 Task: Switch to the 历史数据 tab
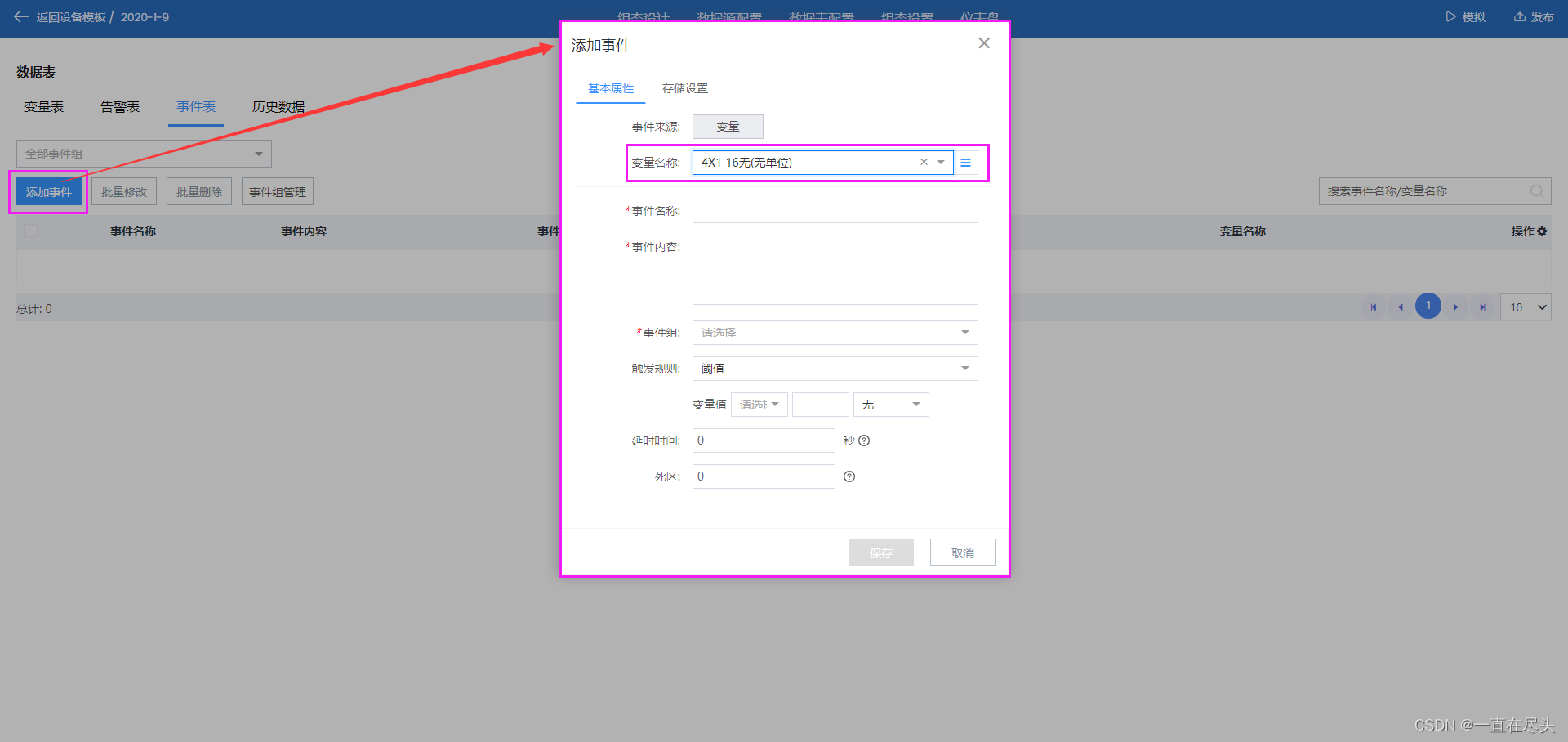click(278, 107)
